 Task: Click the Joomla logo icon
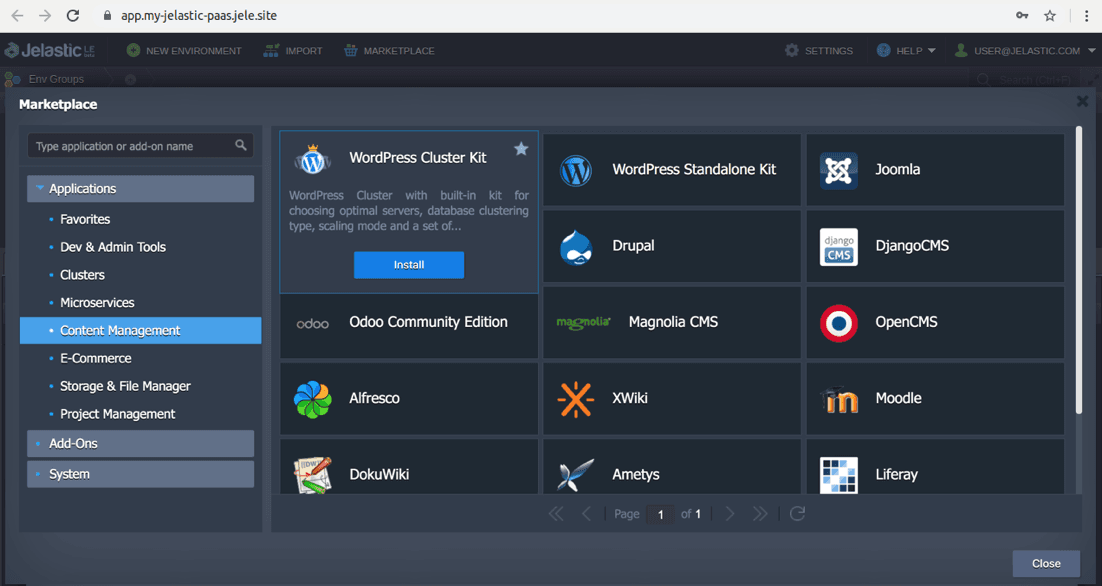point(838,170)
